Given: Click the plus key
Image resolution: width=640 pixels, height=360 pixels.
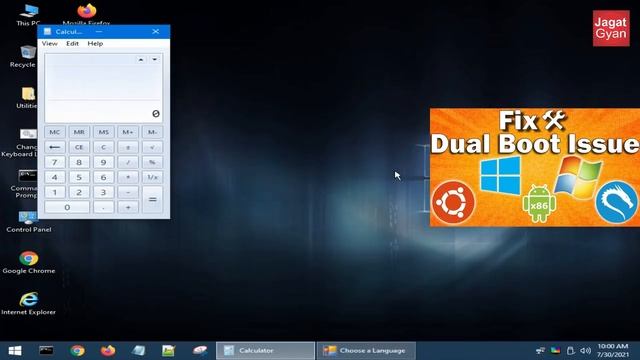Looking at the screenshot, I should 128,207.
